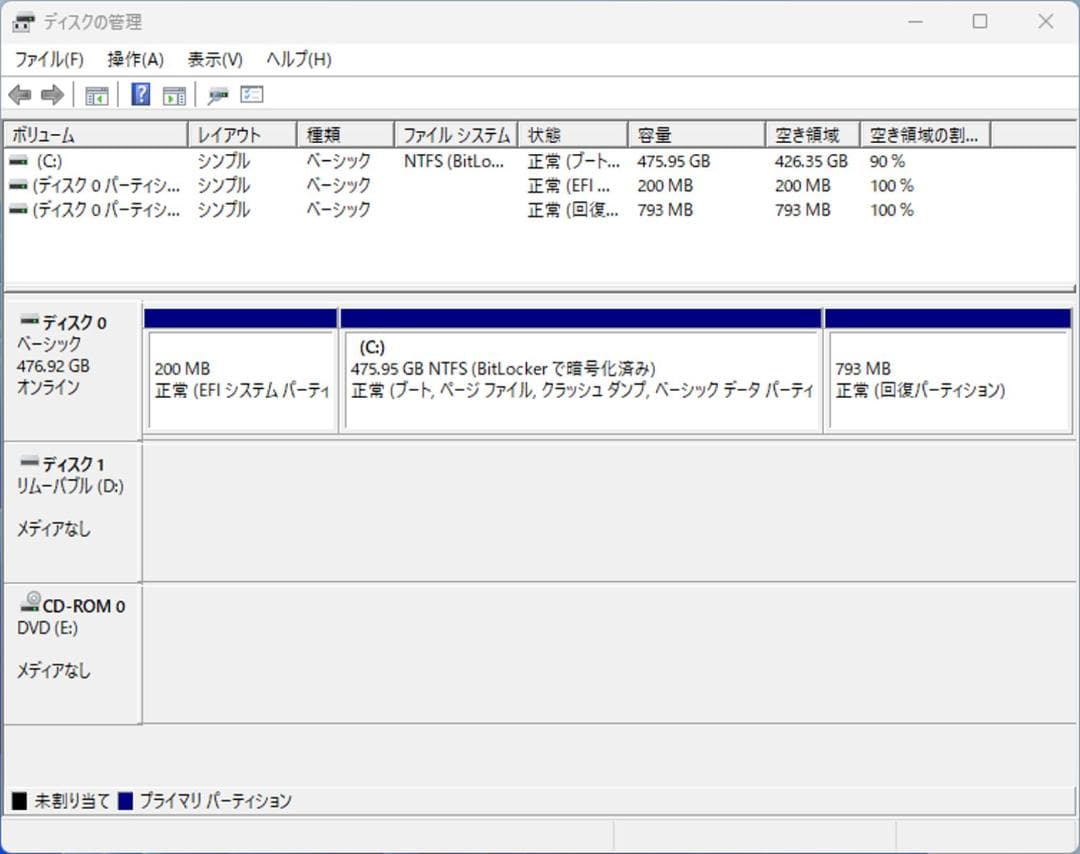Toggle the action pane toolbar icon

(x=174, y=94)
